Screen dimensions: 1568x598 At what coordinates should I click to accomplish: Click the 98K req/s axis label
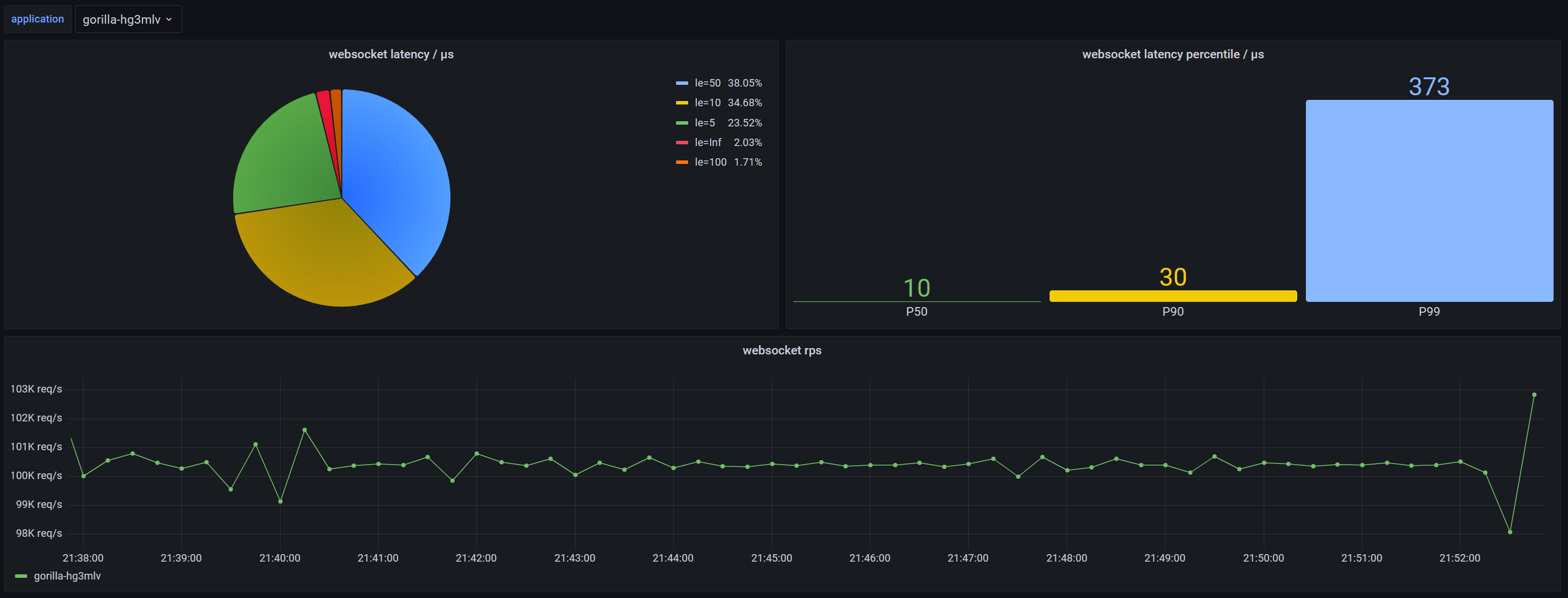(x=39, y=533)
